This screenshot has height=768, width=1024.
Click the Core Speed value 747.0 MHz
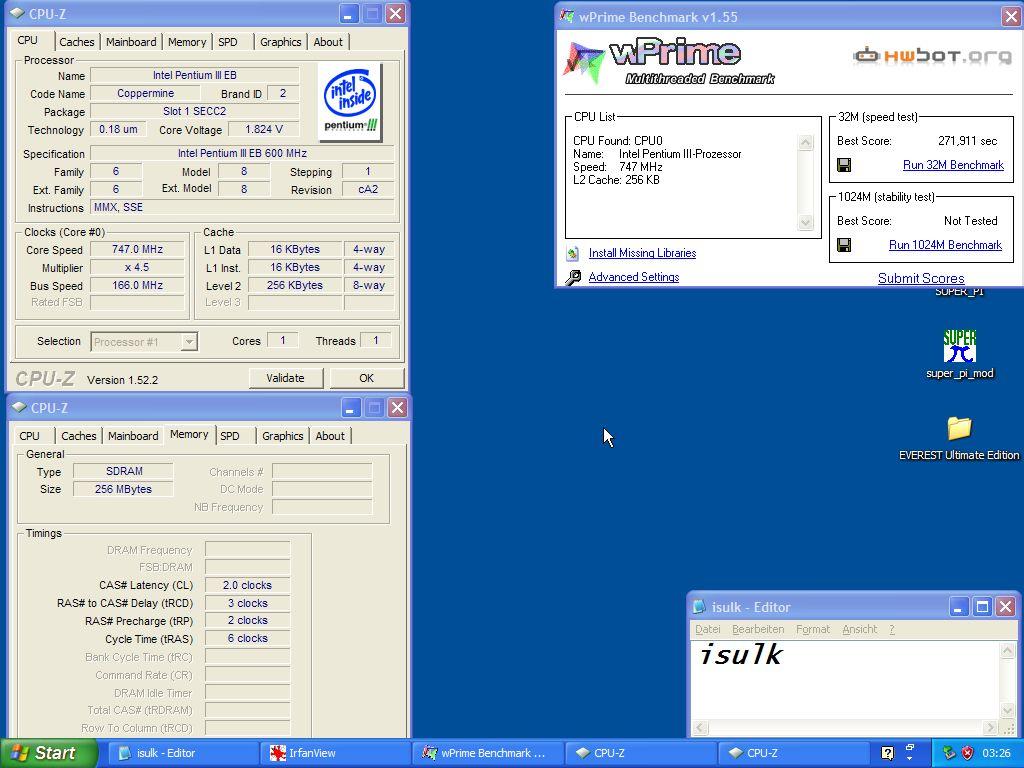(138, 249)
